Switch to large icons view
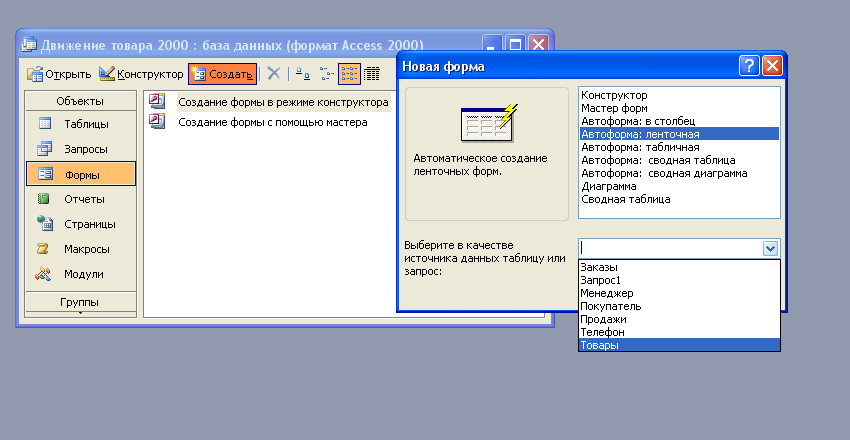 303,74
